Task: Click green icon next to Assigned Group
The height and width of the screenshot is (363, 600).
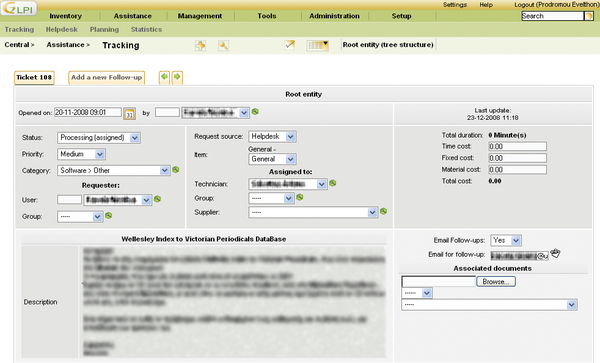Action: pyautogui.click(x=300, y=197)
